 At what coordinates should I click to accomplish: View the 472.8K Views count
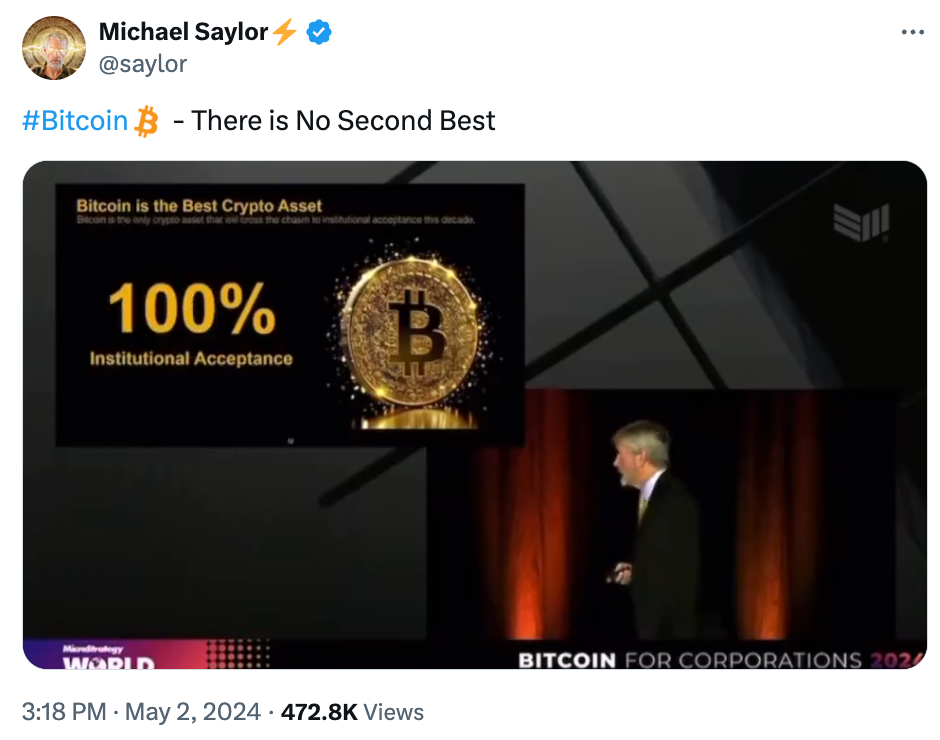click(352, 712)
